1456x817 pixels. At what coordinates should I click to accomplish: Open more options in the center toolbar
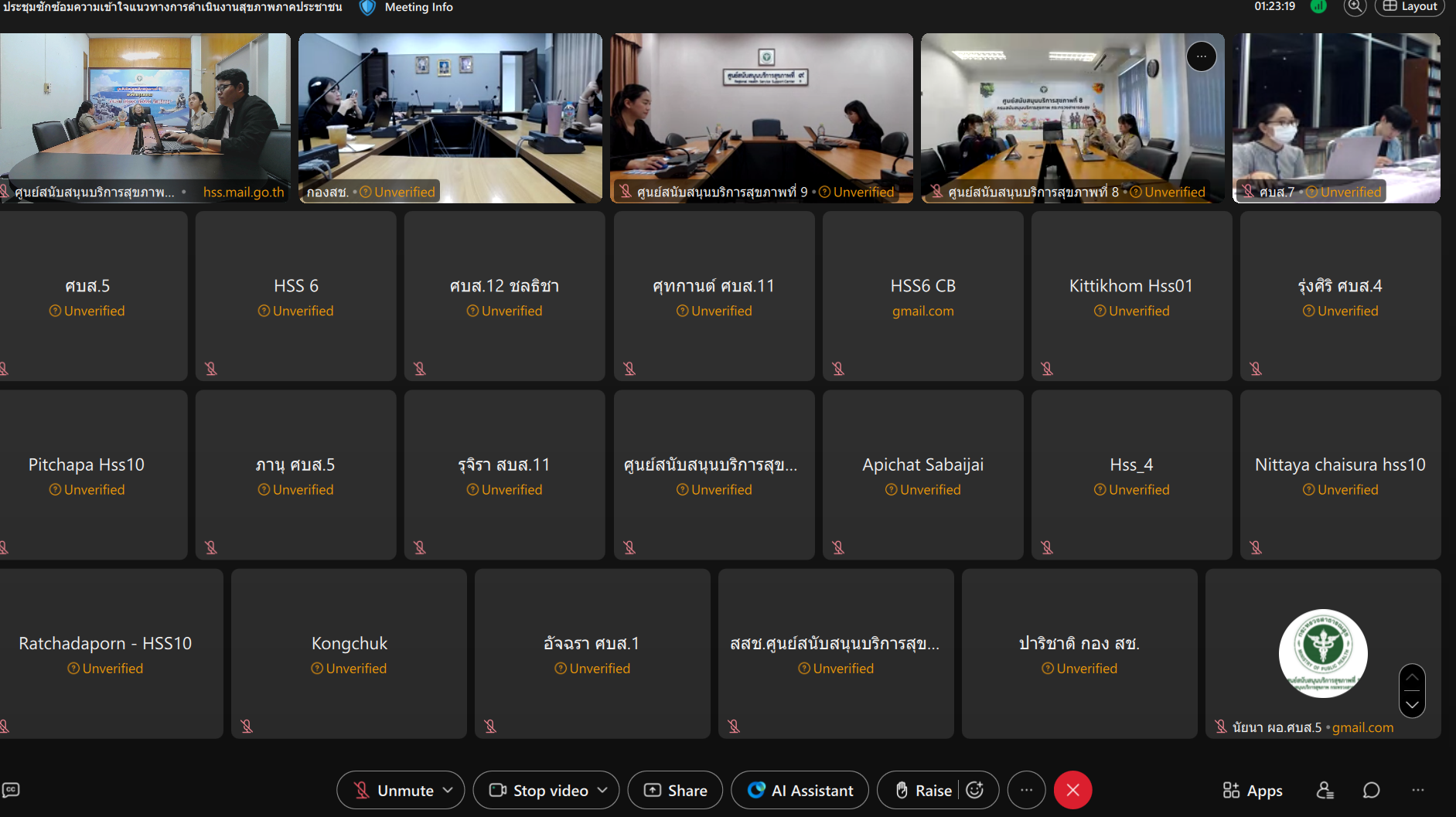tap(1026, 790)
